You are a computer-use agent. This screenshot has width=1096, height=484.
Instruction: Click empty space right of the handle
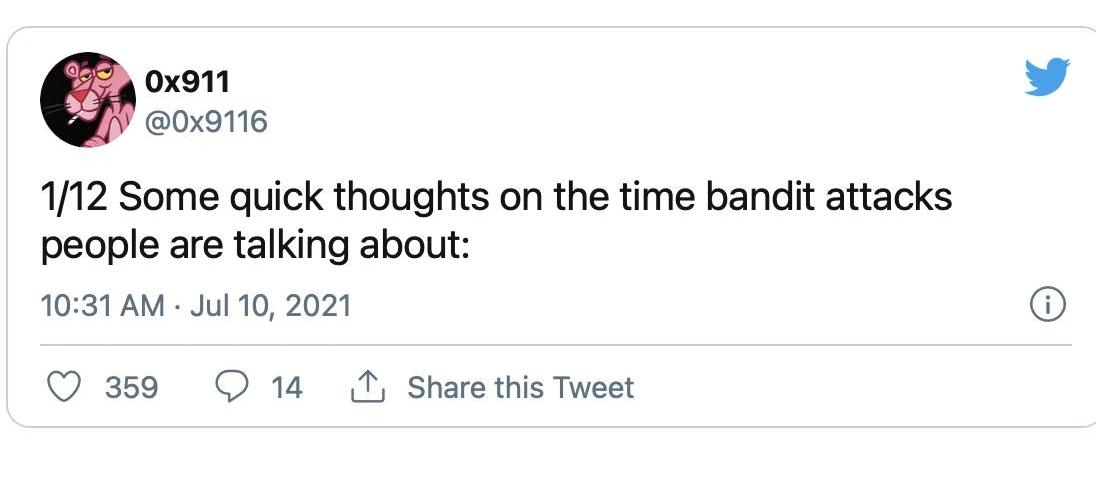coord(600,122)
